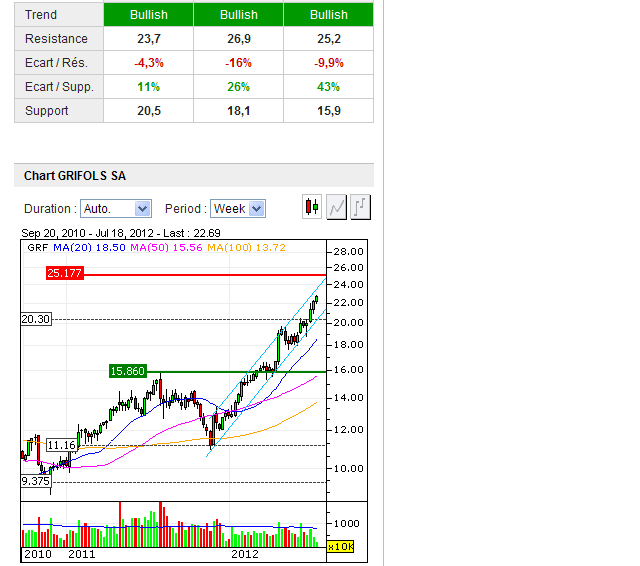Click the -4,3% Ecart / Rés. cell
Image resolution: width=640 pixels, height=566 pixels.
point(149,63)
